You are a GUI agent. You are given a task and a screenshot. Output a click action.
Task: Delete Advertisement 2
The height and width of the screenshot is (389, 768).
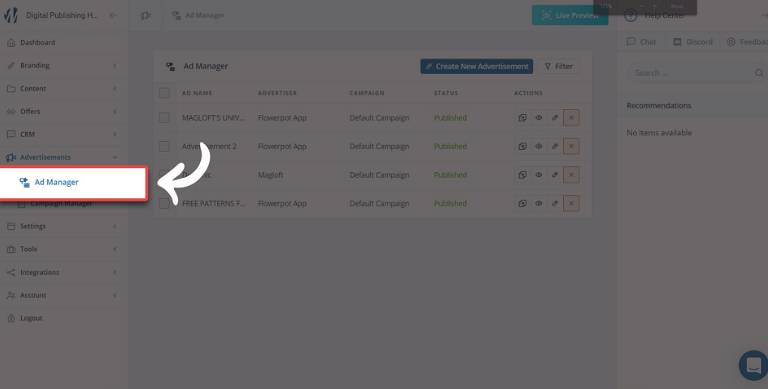571,146
